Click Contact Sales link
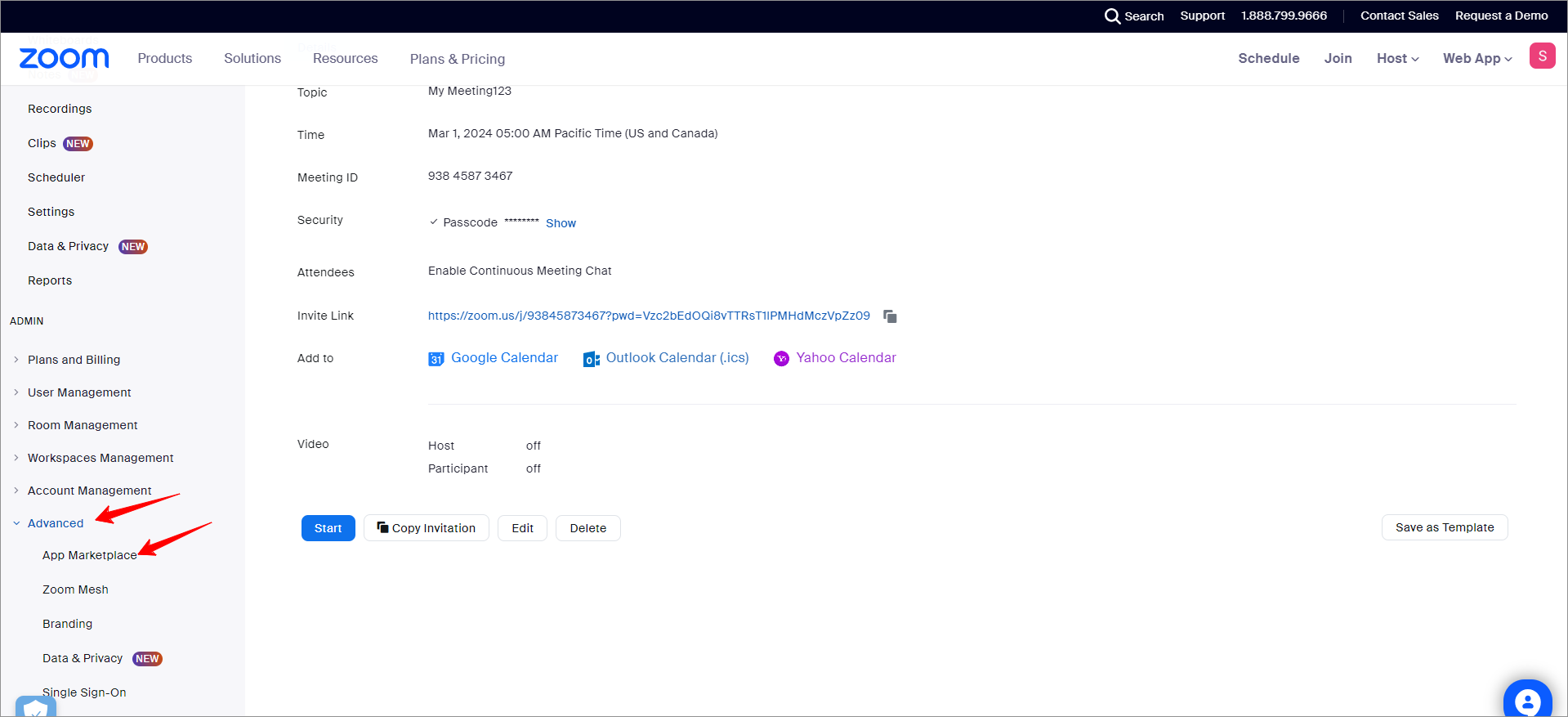 pos(1400,16)
